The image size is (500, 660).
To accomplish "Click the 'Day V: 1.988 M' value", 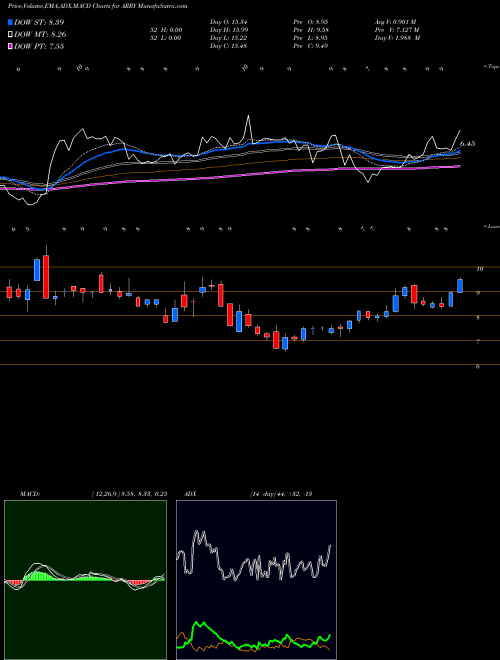I will [x=398, y=38].
